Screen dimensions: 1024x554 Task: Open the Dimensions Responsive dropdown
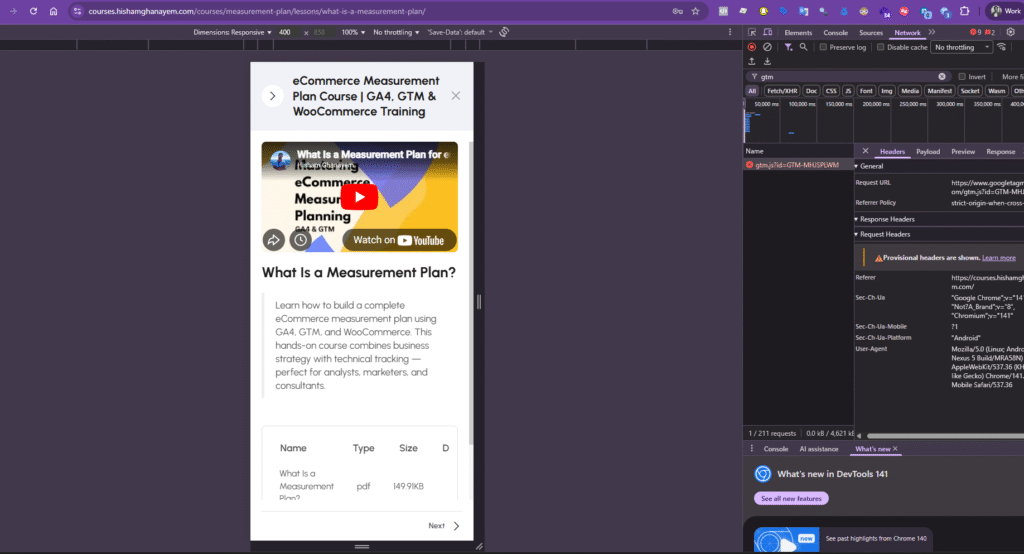pos(233,32)
